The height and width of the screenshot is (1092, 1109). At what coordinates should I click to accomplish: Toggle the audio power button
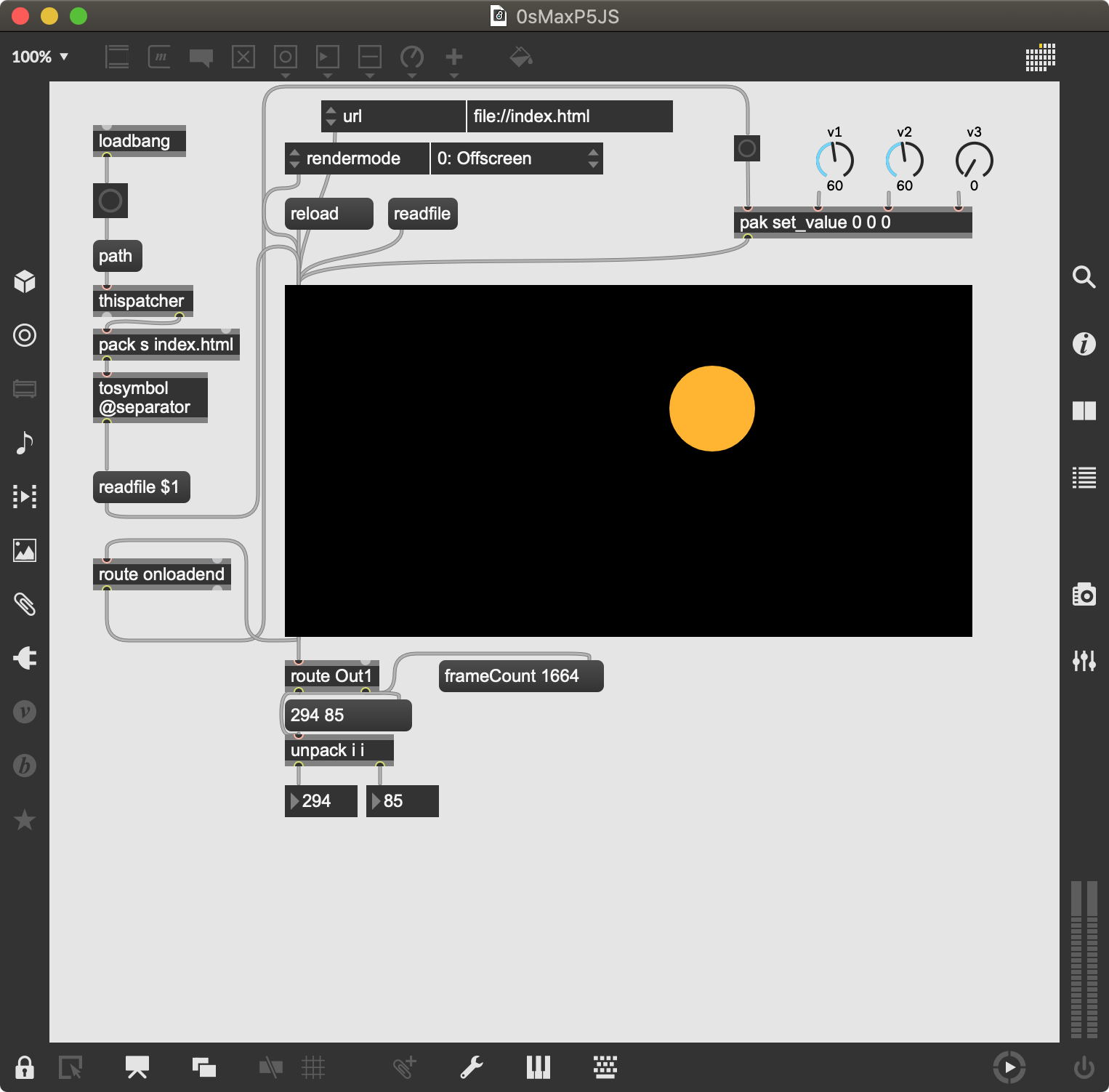click(x=1084, y=1067)
